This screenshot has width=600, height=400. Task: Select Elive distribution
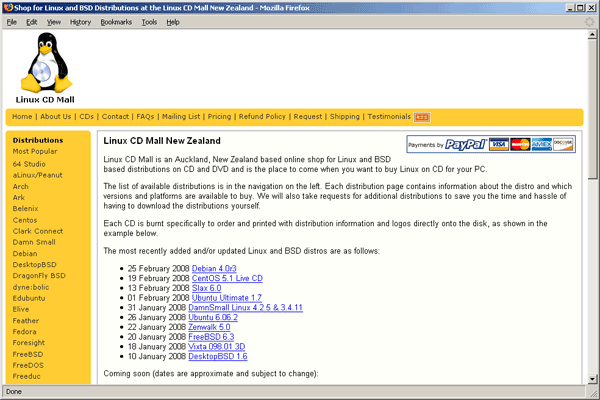point(21,309)
